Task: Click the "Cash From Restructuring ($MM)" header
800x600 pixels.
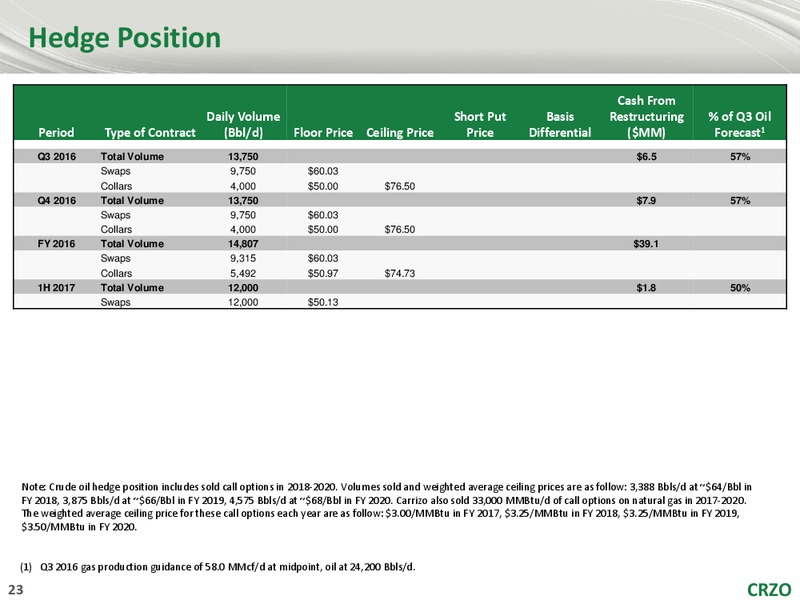Action: click(646, 117)
